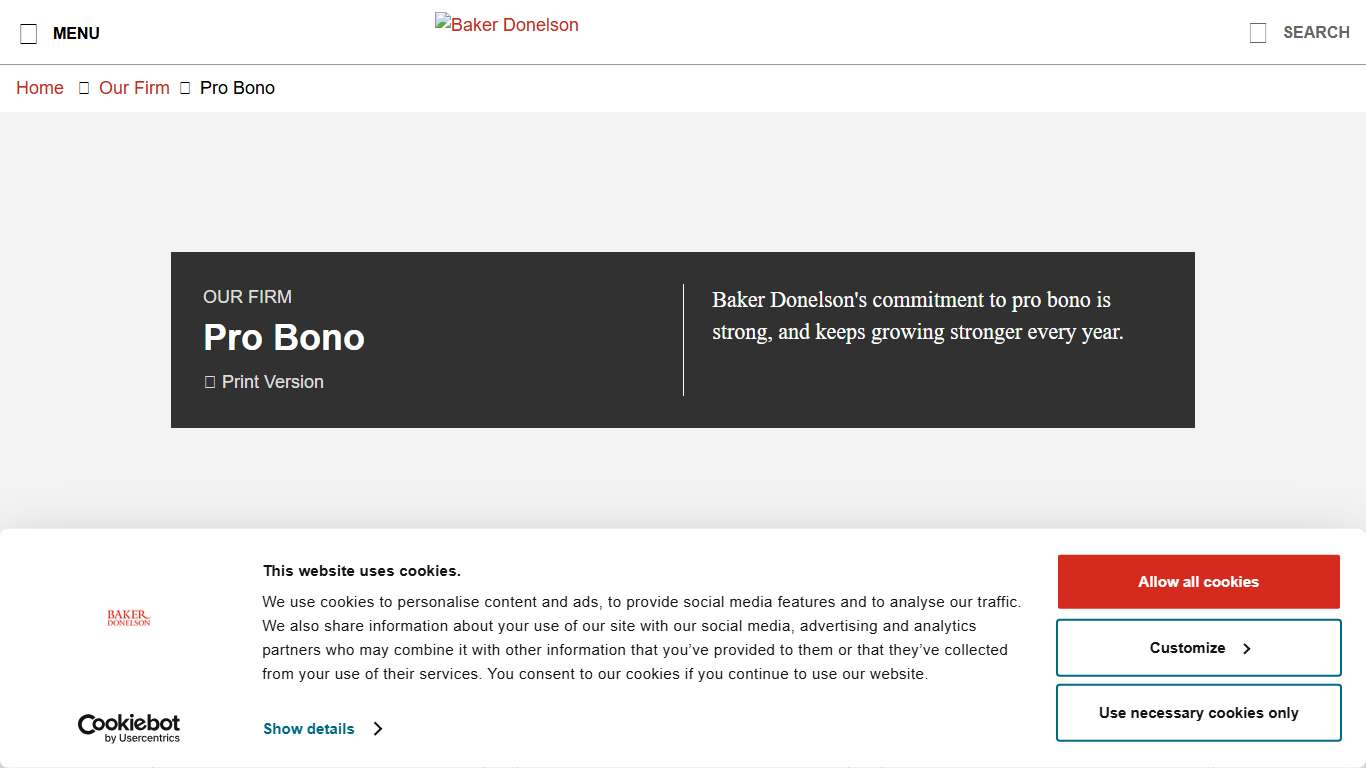Click the arrow beside Show details
This screenshot has width=1366, height=768.
378,728
